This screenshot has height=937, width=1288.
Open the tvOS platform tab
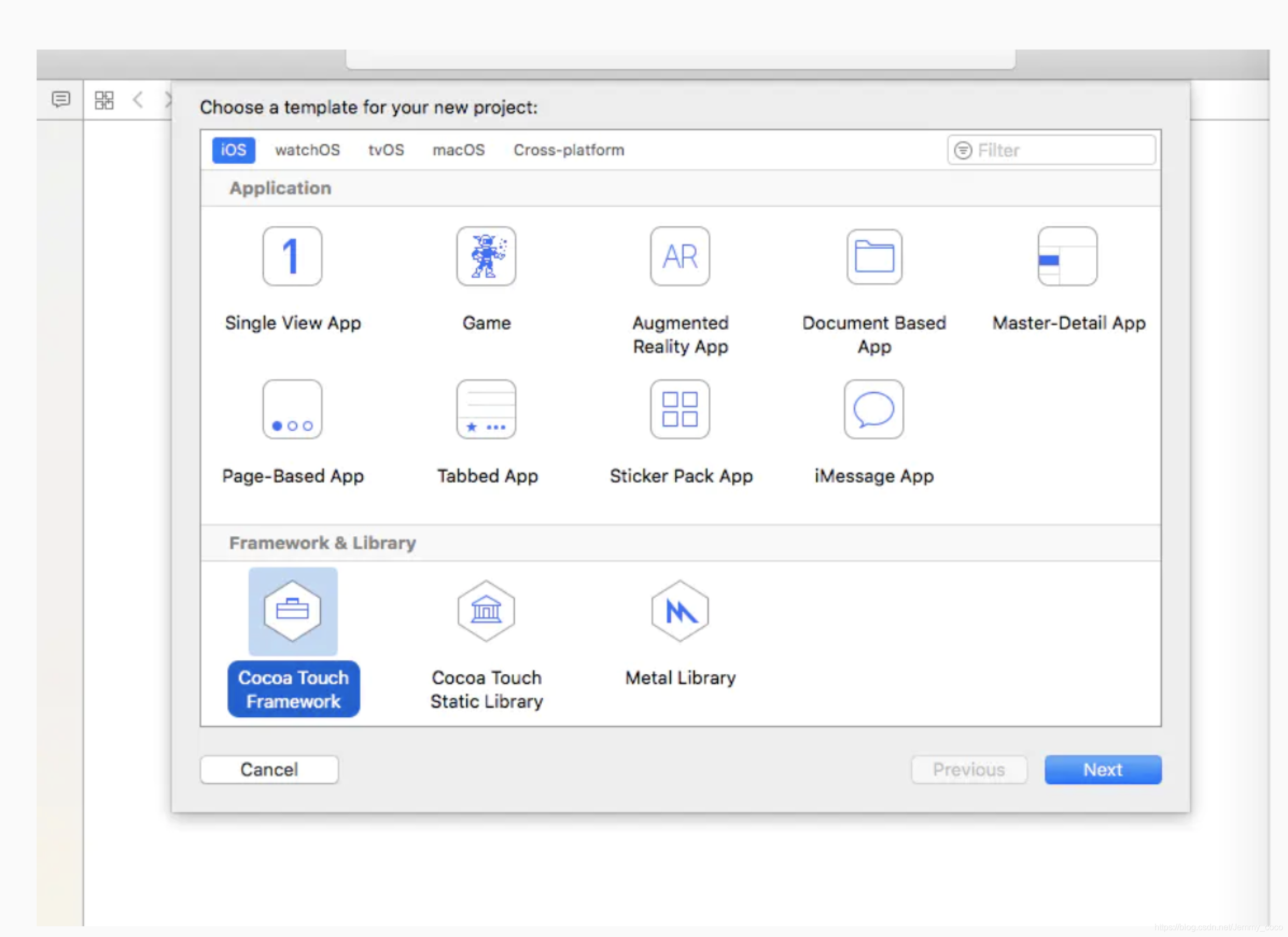[386, 150]
